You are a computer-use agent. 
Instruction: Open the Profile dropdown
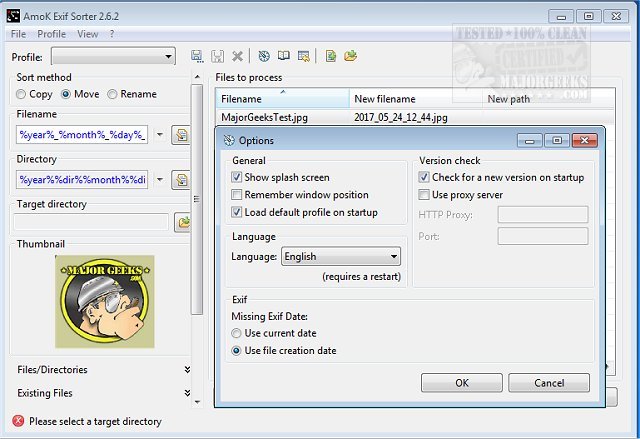point(113,56)
